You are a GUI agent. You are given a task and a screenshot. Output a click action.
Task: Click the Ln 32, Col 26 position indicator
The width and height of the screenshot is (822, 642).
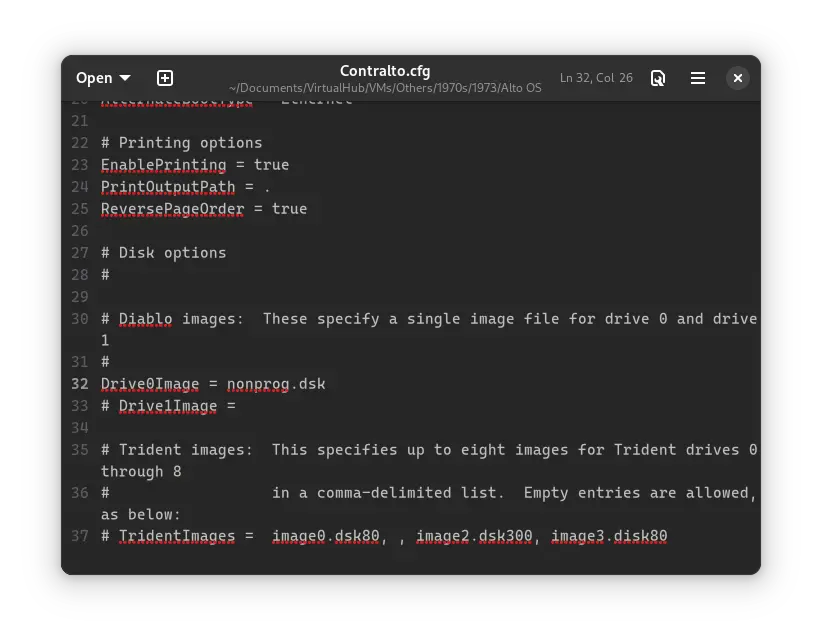596,78
